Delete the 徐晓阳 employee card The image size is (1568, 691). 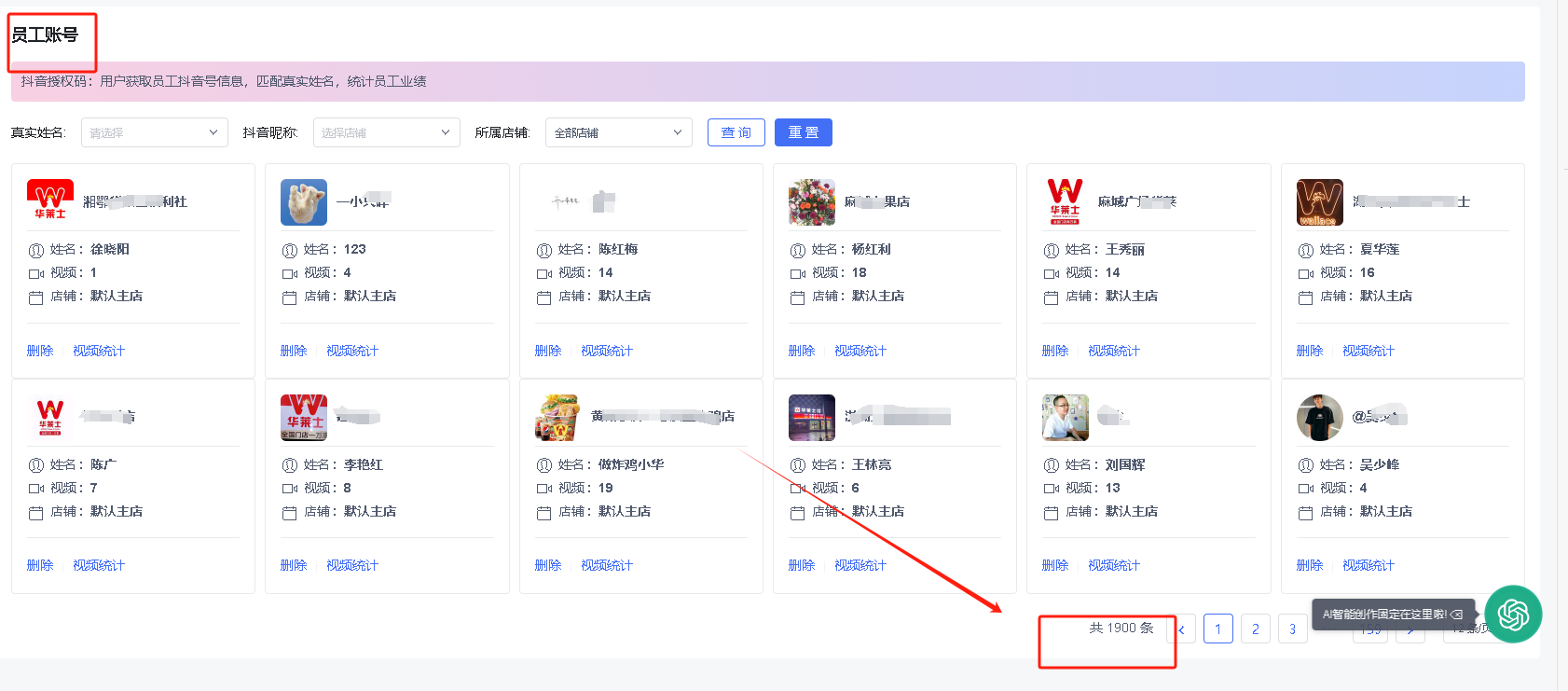tap(40, 351)
